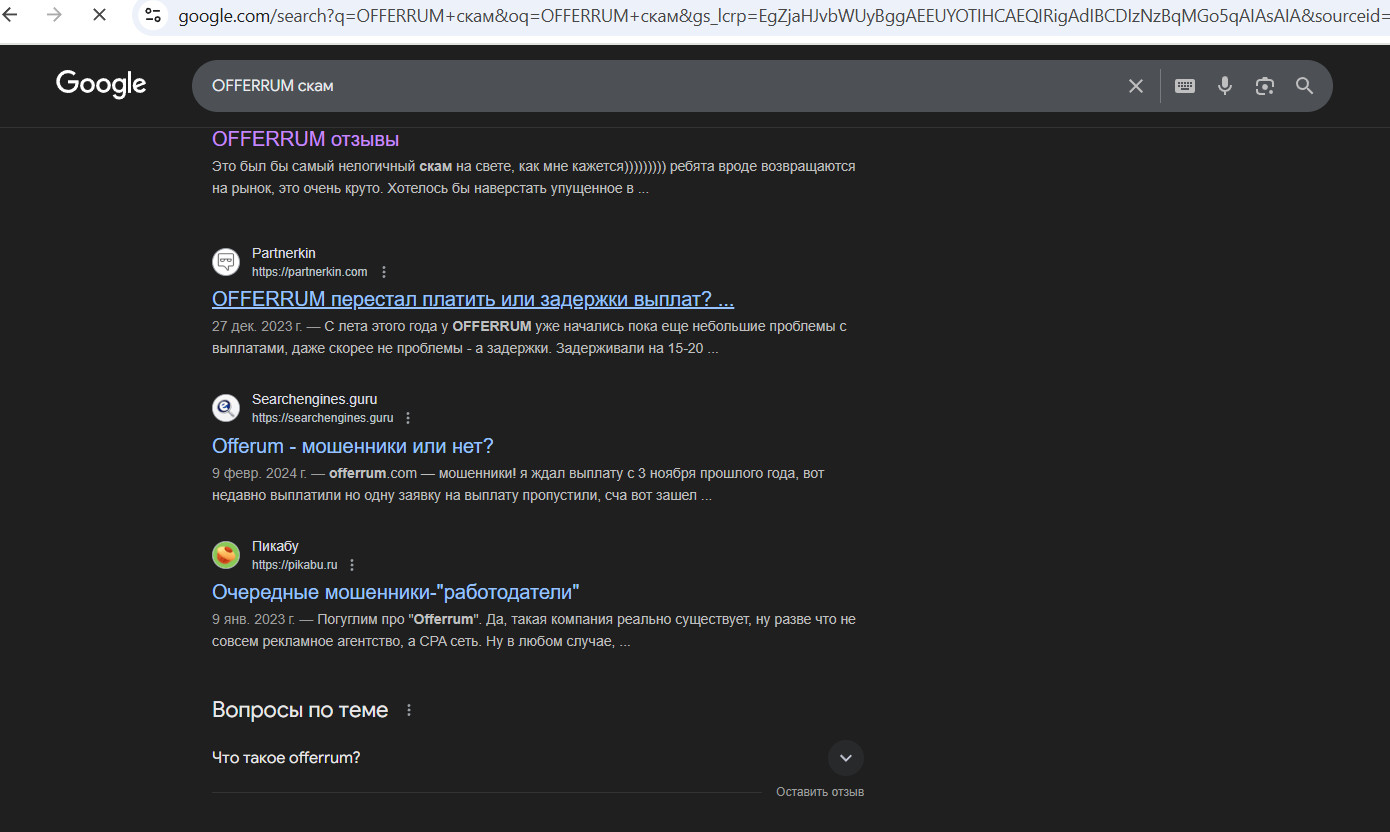Expand the 'Что такое offerrum?' question

[846, 758]
